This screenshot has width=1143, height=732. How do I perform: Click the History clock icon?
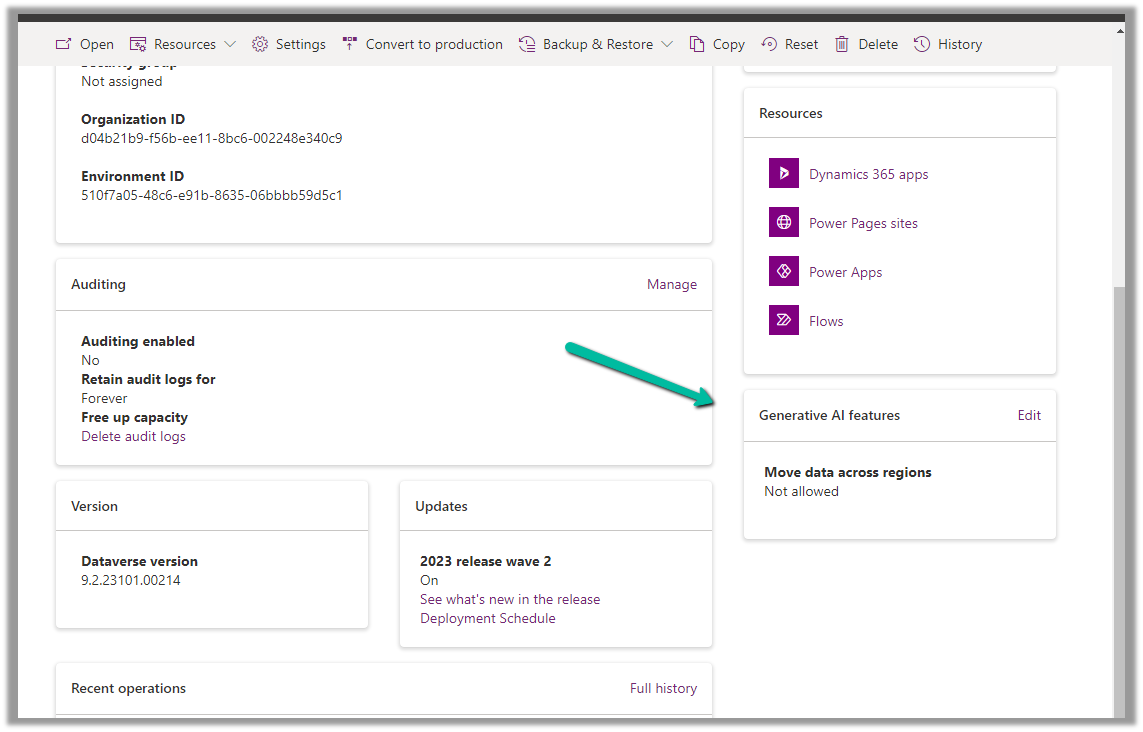click(x=922, y=44)
